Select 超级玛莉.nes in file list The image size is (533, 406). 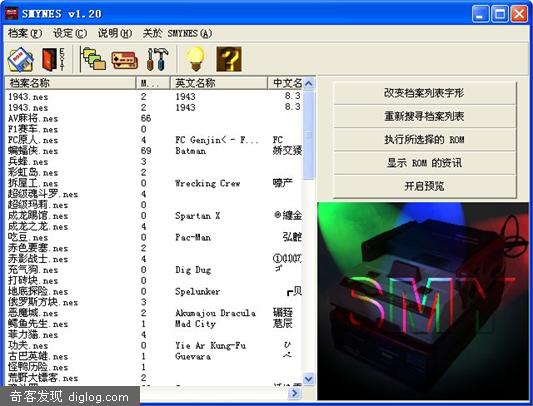[38, 205]
